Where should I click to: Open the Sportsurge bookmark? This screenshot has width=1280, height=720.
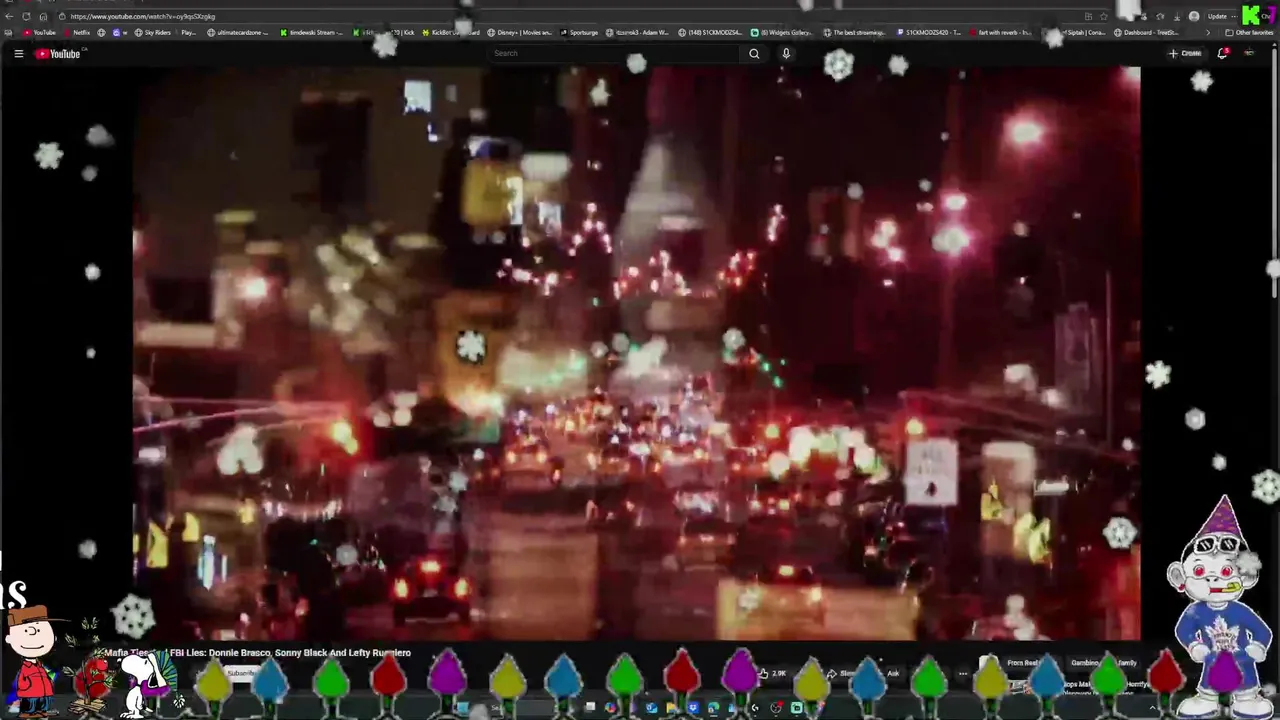pyautogui.click(x=578, y=32)
